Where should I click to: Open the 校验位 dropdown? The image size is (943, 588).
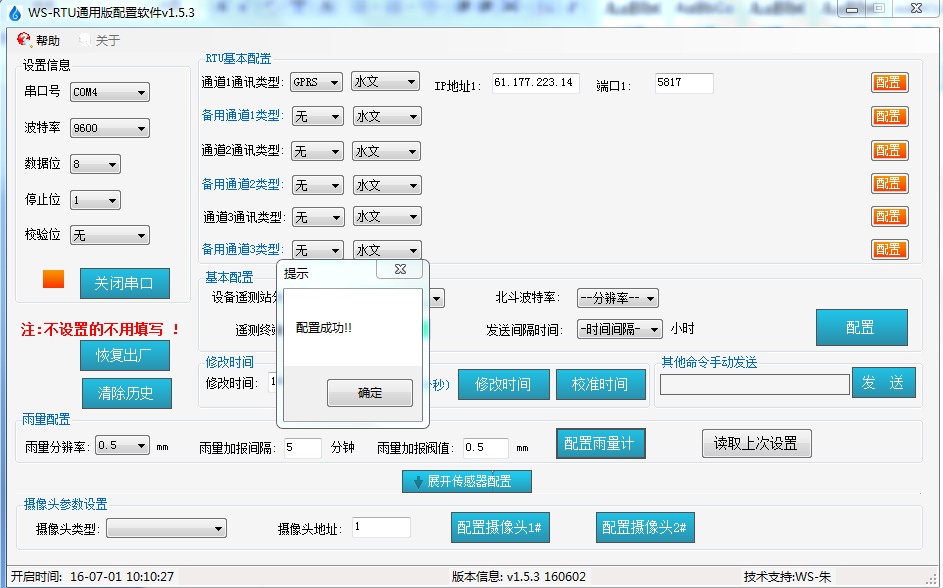pyautogui.click(x=109, y=236)
